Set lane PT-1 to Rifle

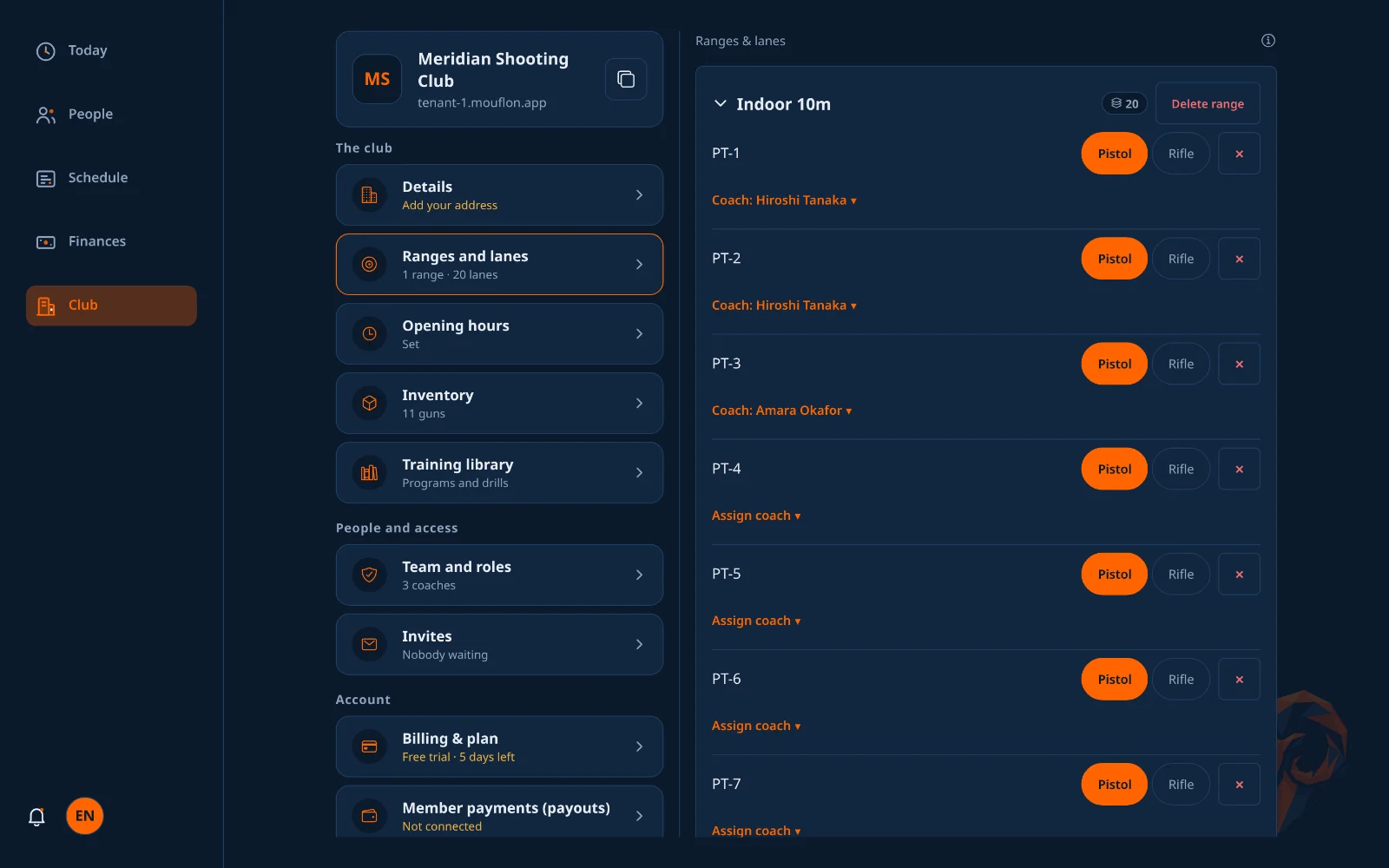coord(1181,154)
